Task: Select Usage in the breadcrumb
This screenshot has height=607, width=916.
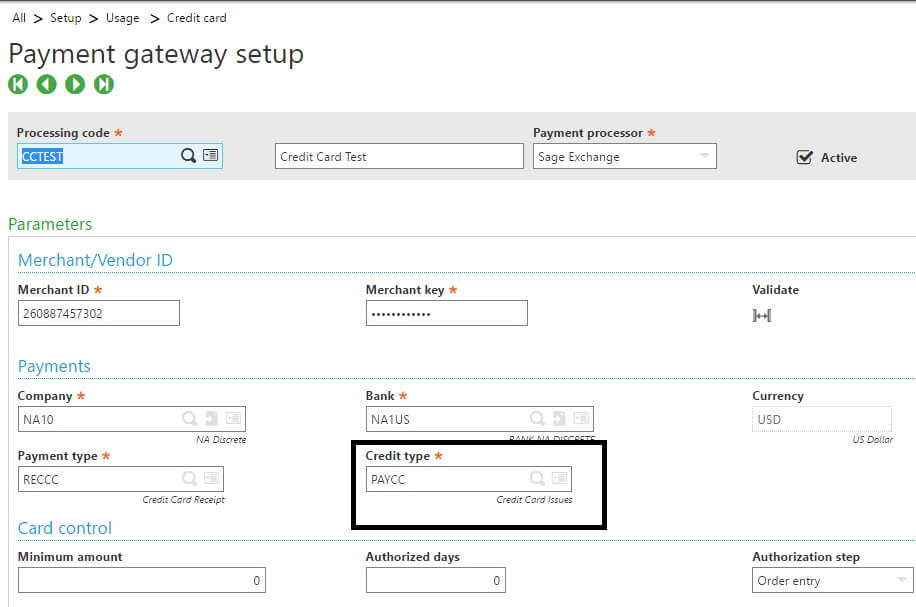Action: click(122, 17)
